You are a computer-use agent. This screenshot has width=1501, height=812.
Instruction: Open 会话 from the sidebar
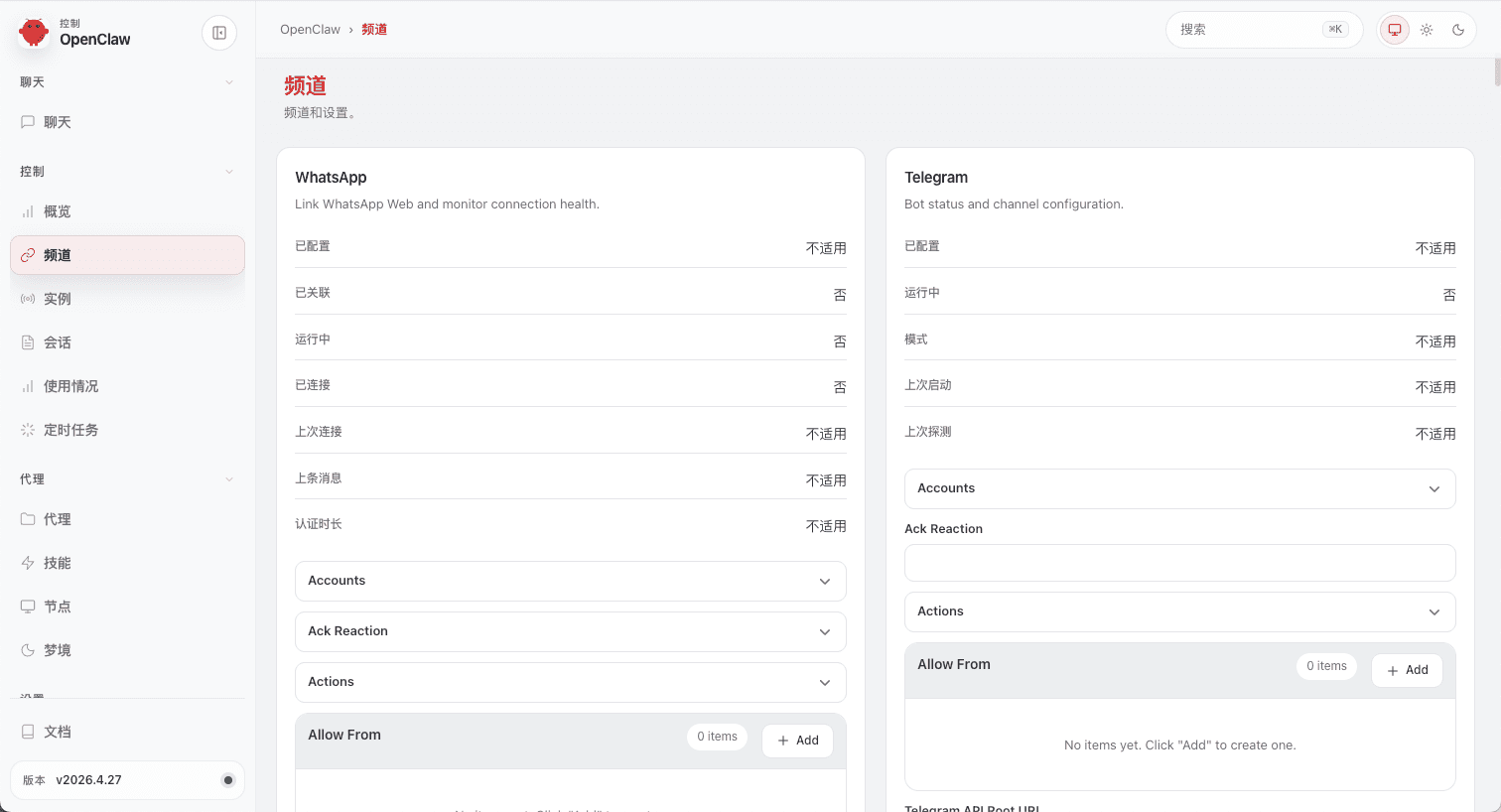(x=127, y=342)
